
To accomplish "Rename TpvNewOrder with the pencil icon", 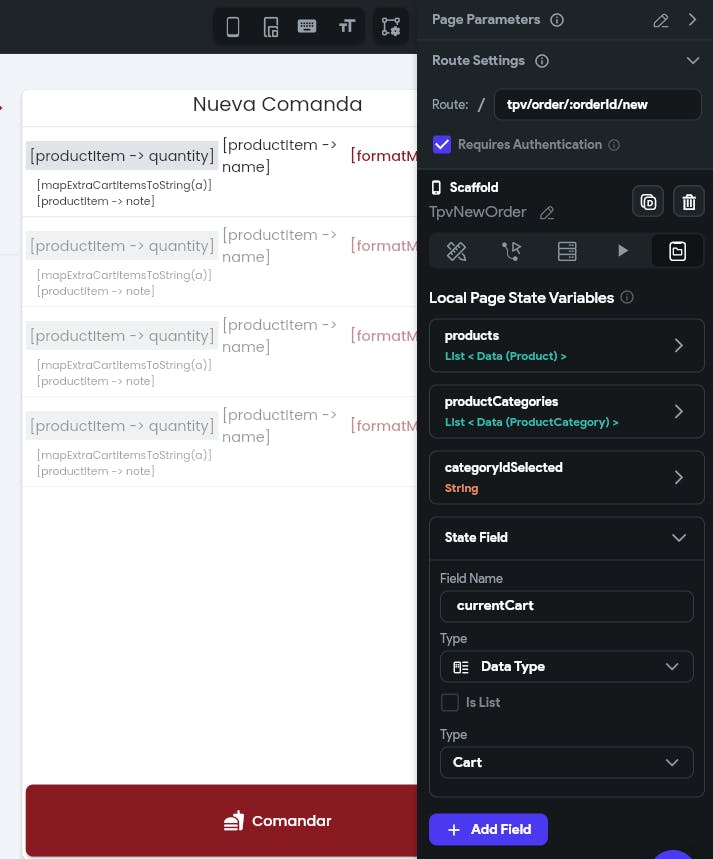I will pos(547,213).
